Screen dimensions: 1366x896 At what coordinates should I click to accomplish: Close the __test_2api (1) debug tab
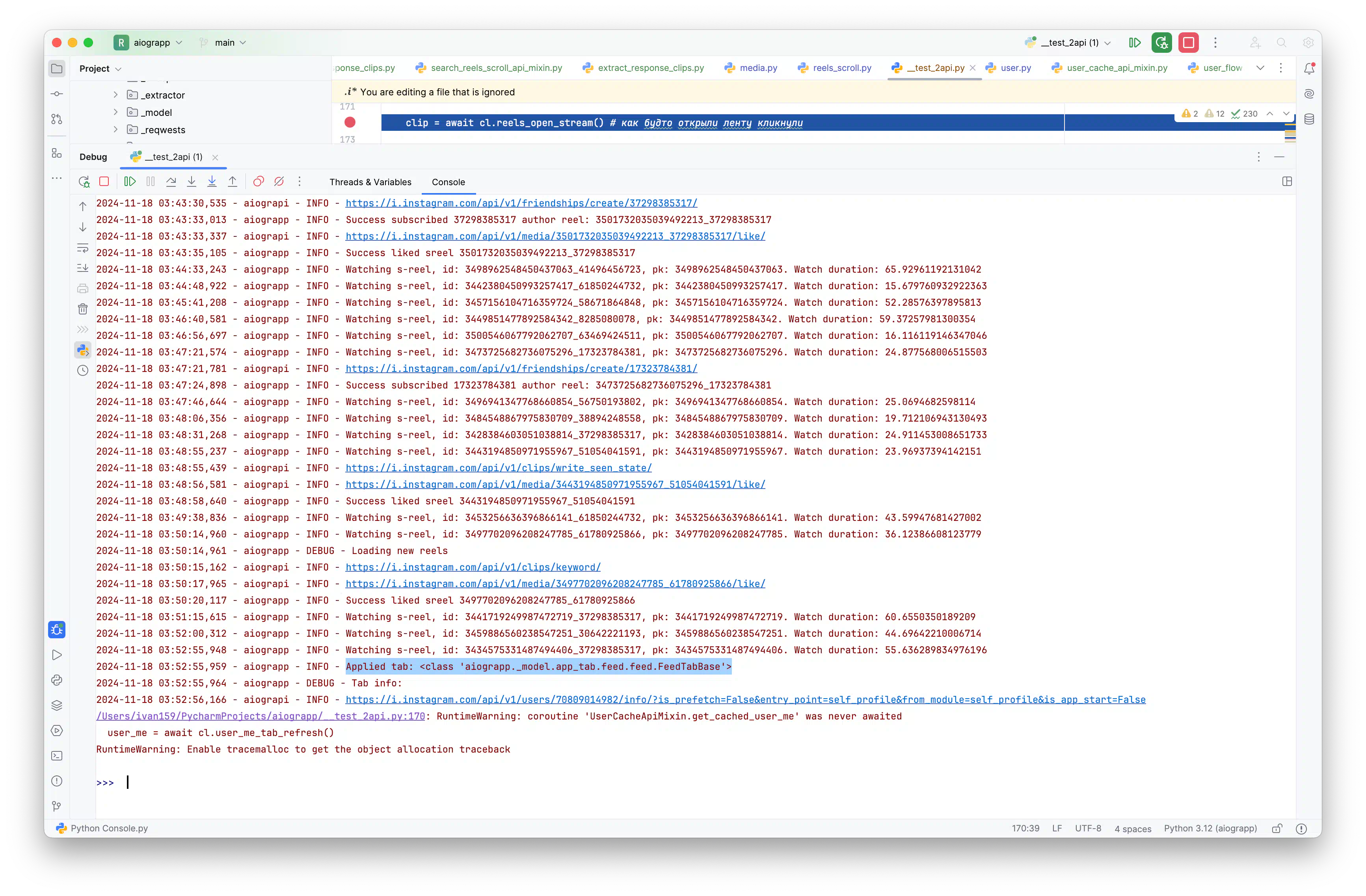[x=215, y=157]
